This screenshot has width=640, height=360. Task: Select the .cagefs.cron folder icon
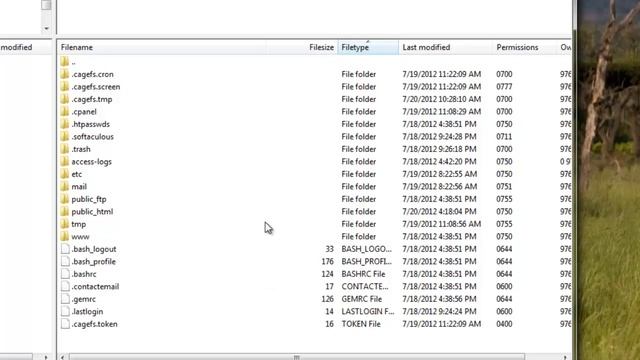click(64, 74)
